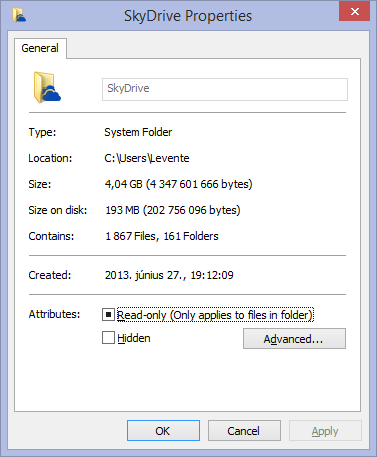Enable the Hidden attribute checkbox
This screenshot has height=457, width=377.
(108, 338)
